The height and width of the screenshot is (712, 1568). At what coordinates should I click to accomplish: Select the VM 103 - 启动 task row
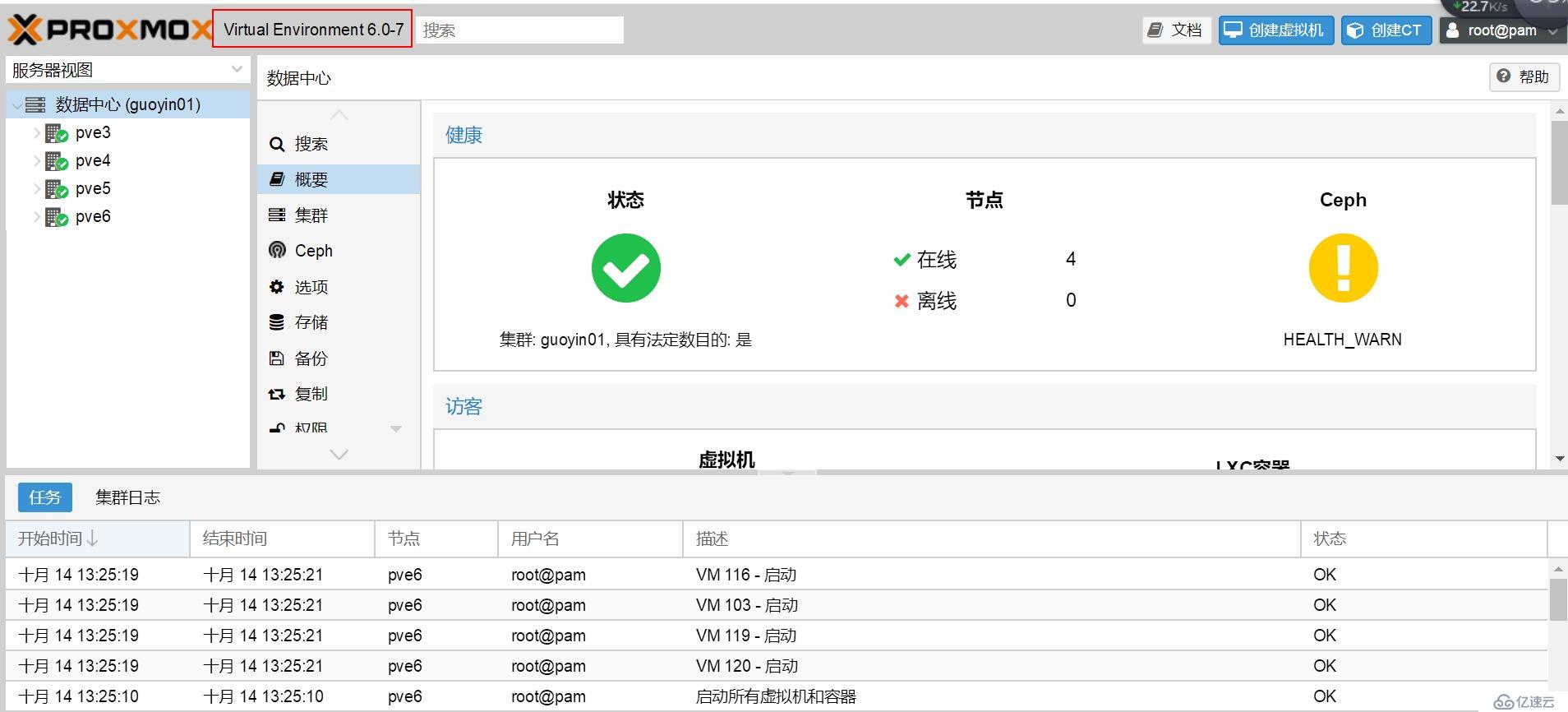(x=776, y=605)
